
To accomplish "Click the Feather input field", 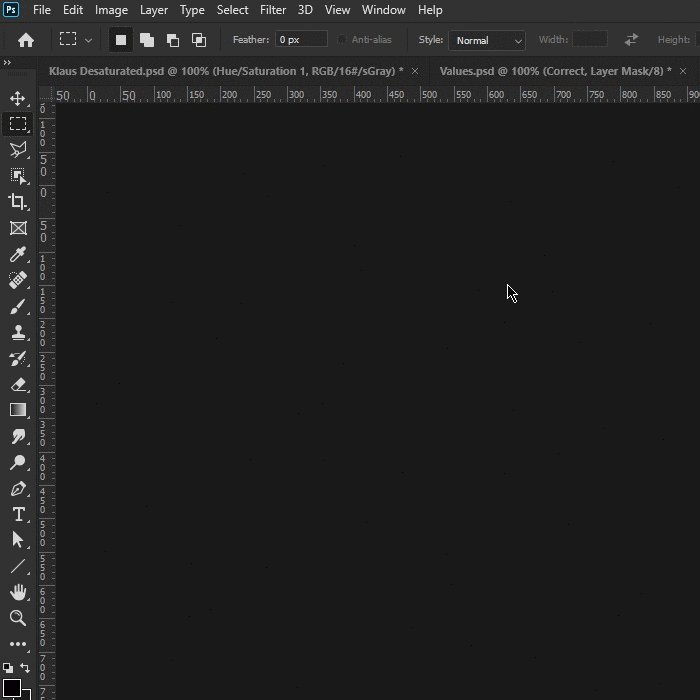I will click(301, 40).
